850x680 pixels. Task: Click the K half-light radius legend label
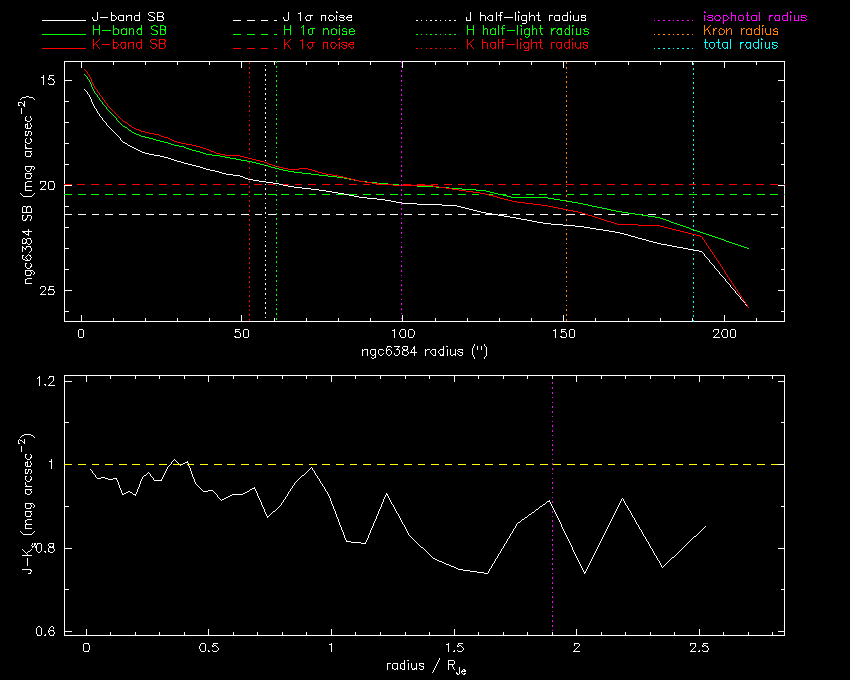526,45
